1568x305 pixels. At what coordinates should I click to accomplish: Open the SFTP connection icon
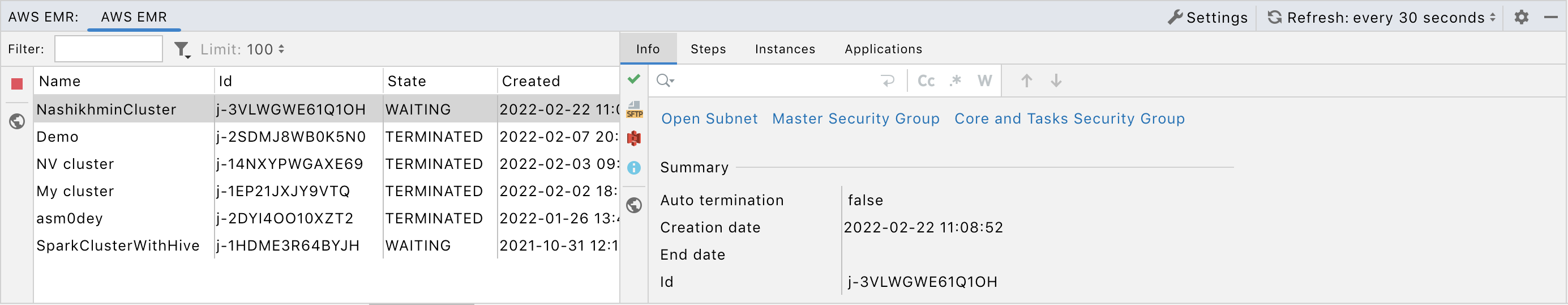(634, 110)
